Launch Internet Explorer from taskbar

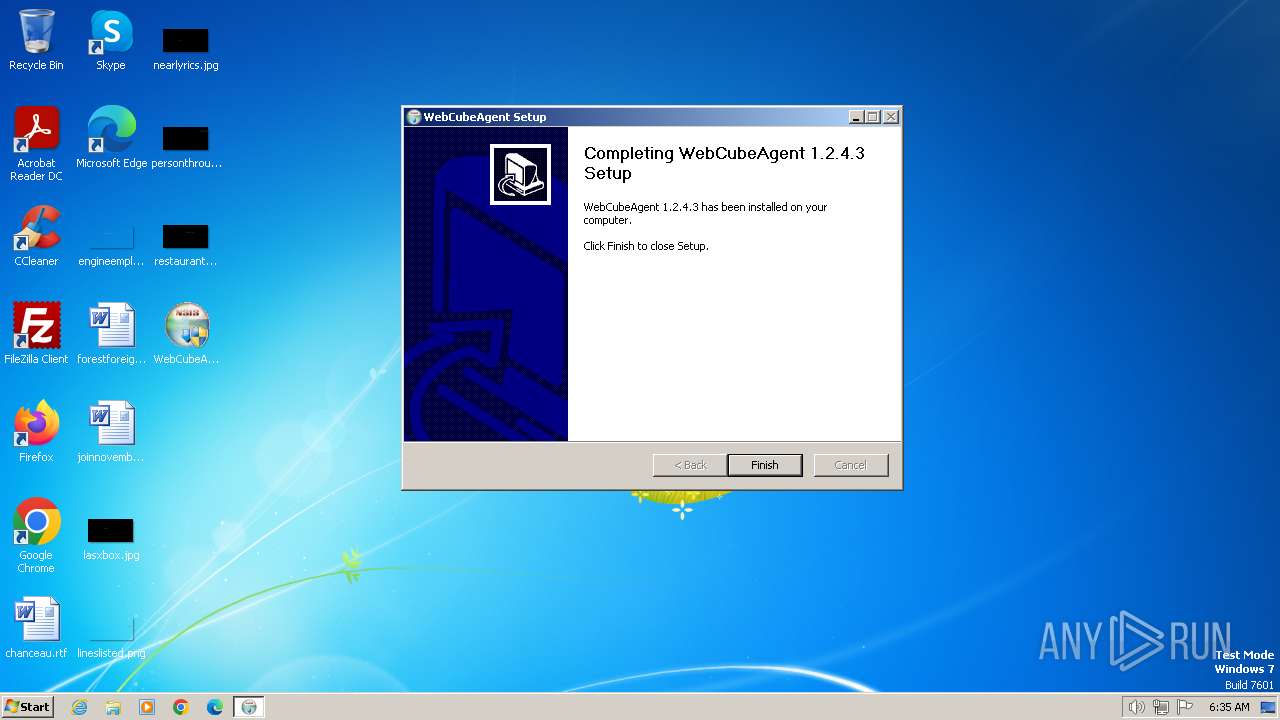[80, 707]
